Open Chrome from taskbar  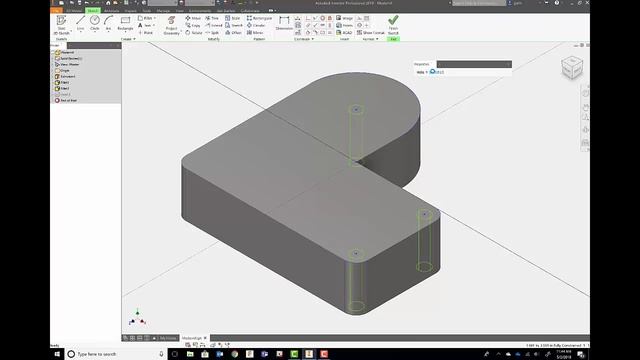click(235, 354)
